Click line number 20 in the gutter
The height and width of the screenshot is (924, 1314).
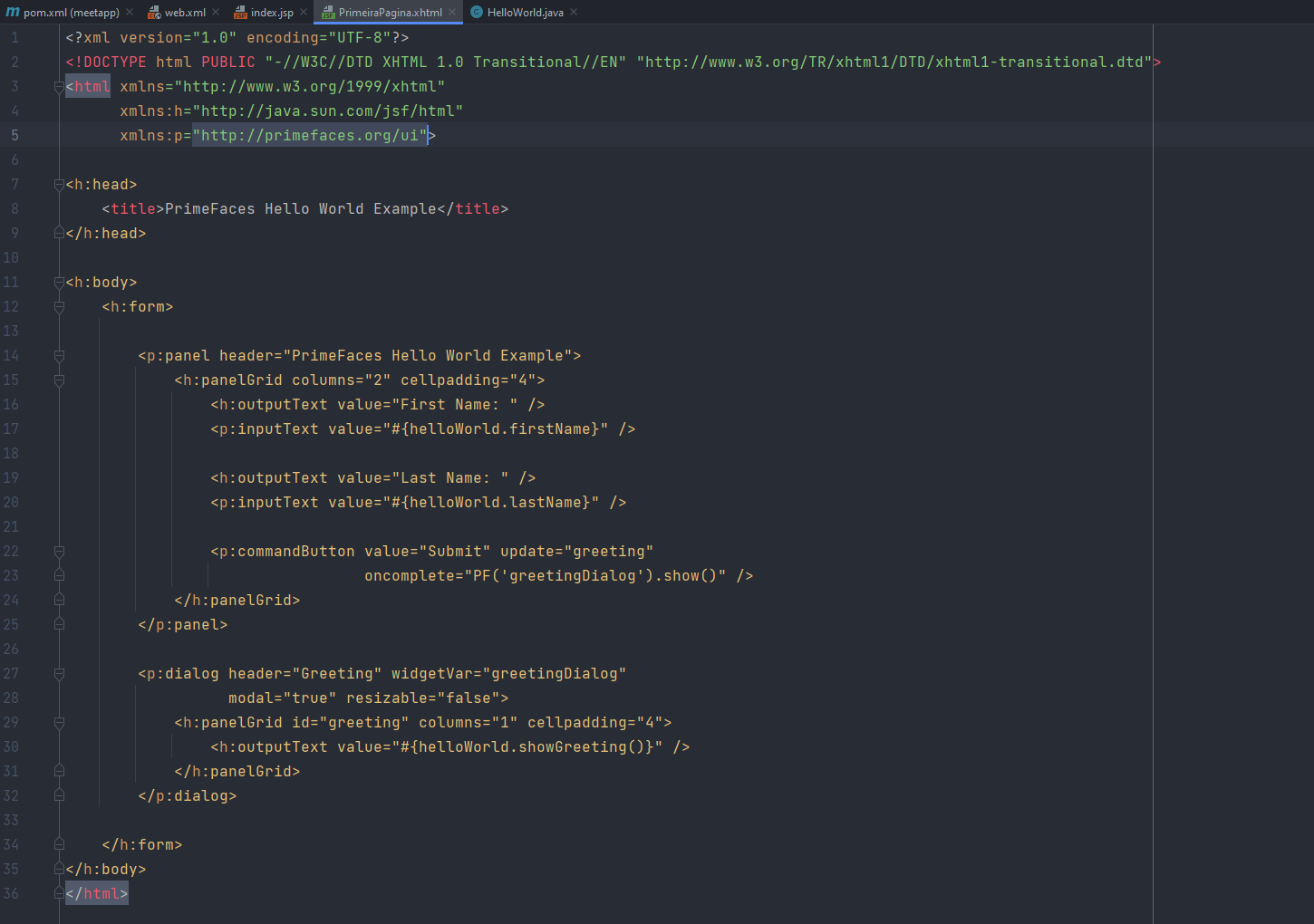pyautogui.click(x=11, y=502)
